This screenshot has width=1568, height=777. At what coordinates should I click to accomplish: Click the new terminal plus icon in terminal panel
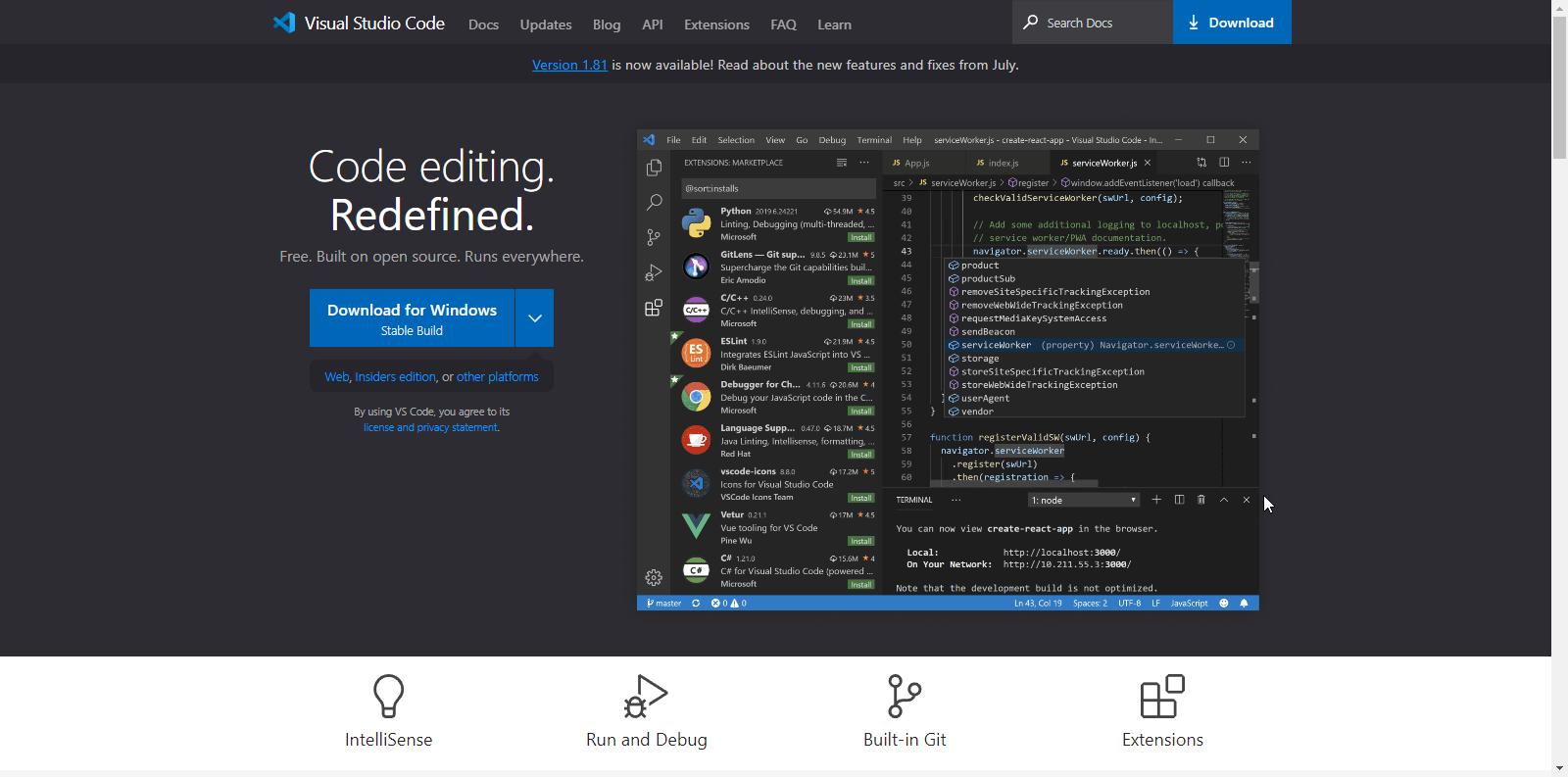[1156, 500]
